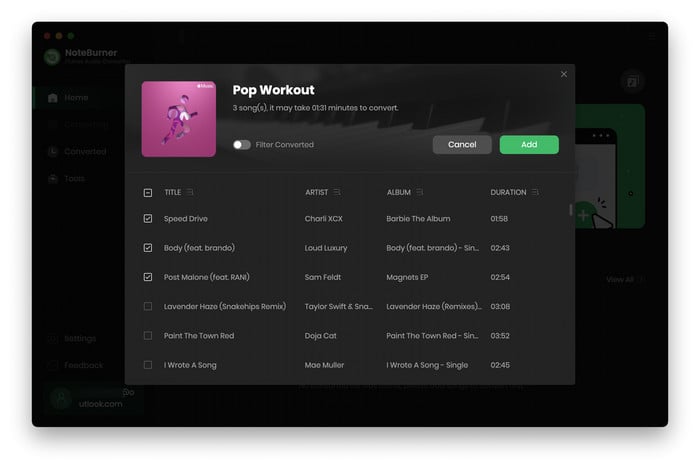Select I Wrote A Song - Single album
The image size is (700, 469).
427,365
